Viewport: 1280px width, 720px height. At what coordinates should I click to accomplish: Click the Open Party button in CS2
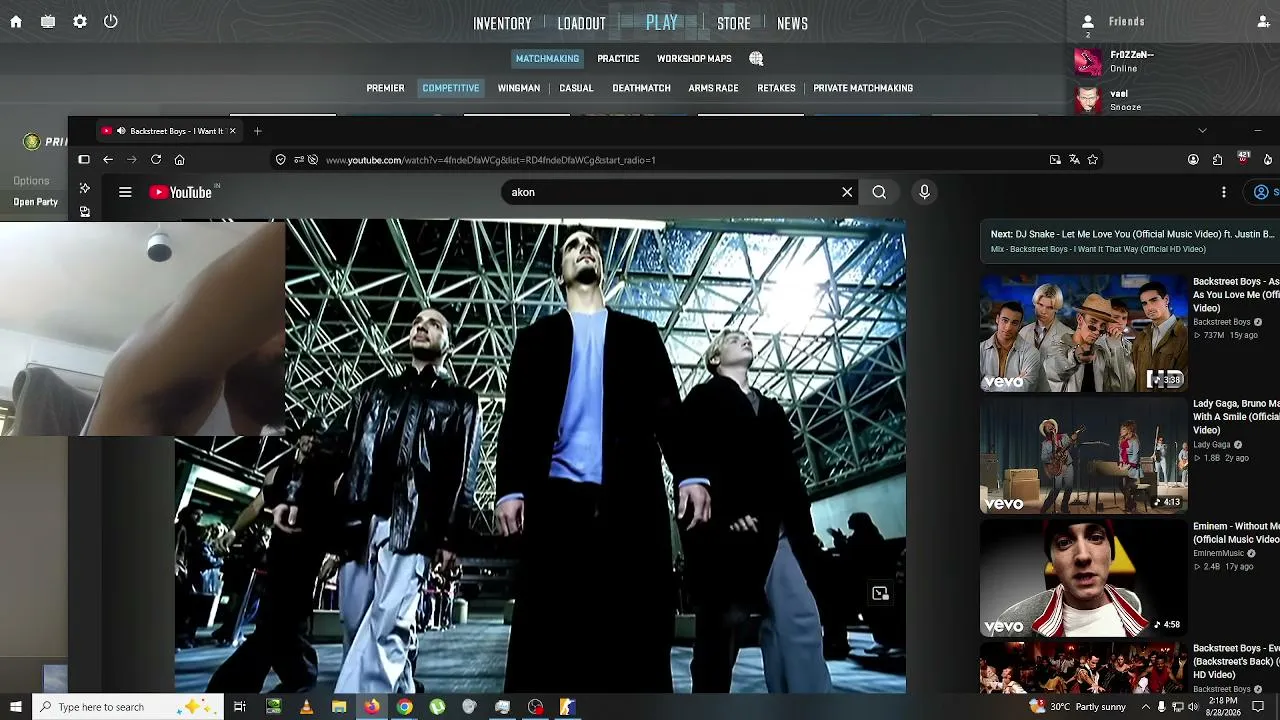click(35, 202)
